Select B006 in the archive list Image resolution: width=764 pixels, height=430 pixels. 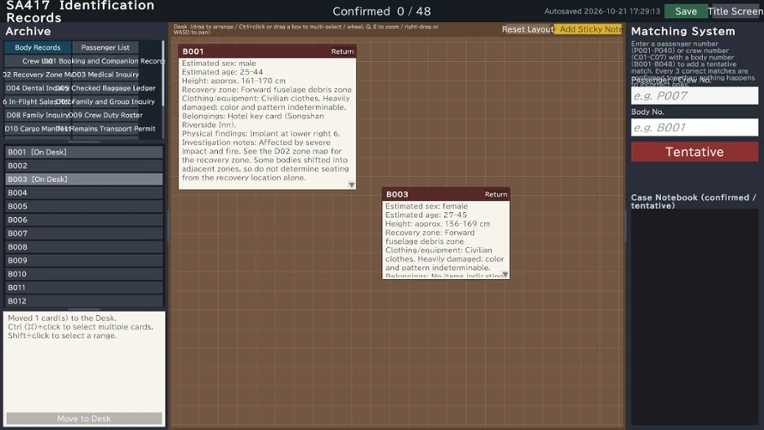(84, 220)
